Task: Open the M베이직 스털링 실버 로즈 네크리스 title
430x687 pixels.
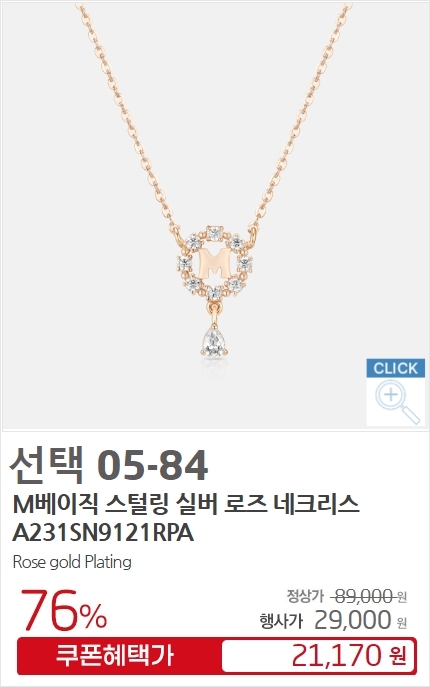Action: [186, 504]
